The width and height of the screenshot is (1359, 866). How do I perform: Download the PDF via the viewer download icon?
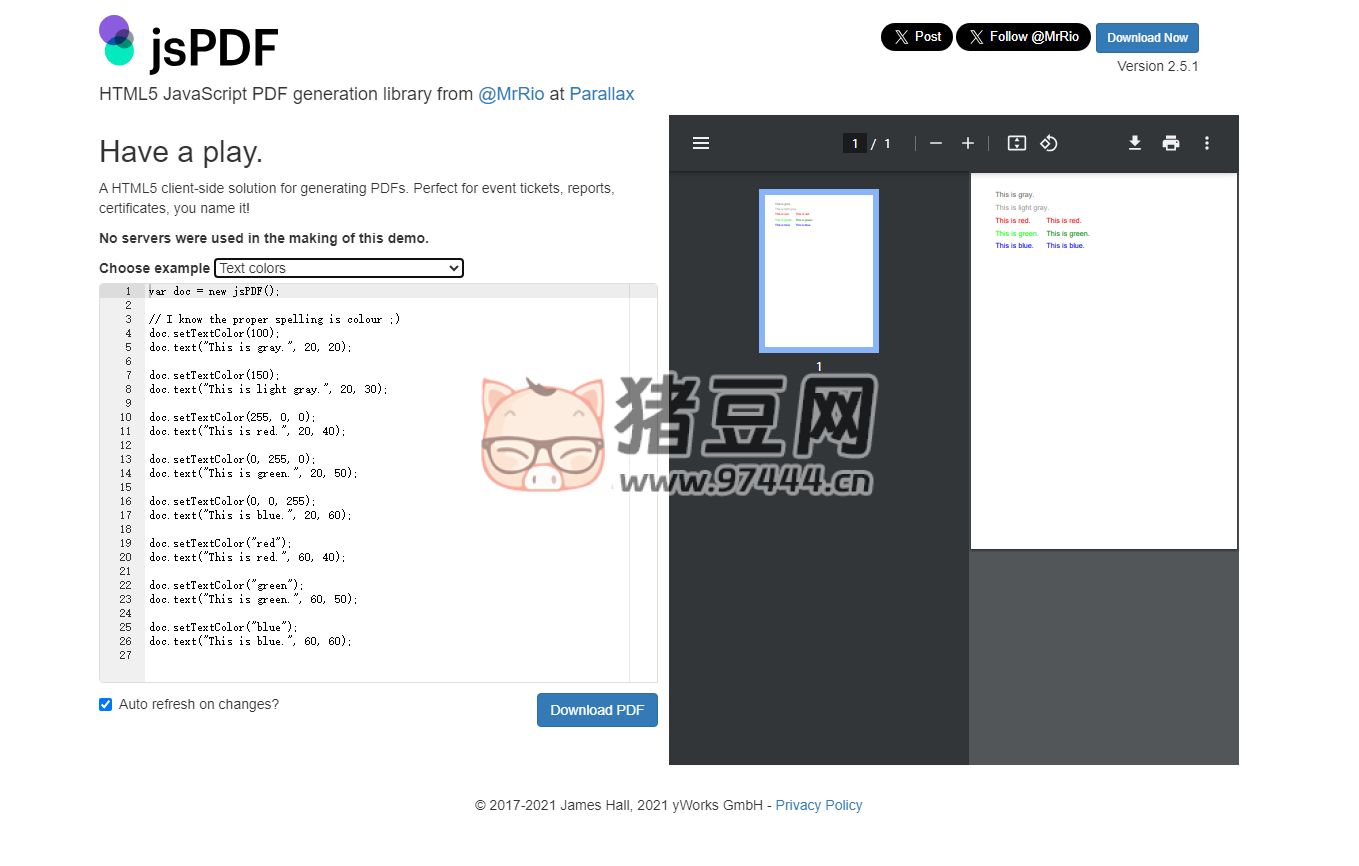tap(1135, 143)
